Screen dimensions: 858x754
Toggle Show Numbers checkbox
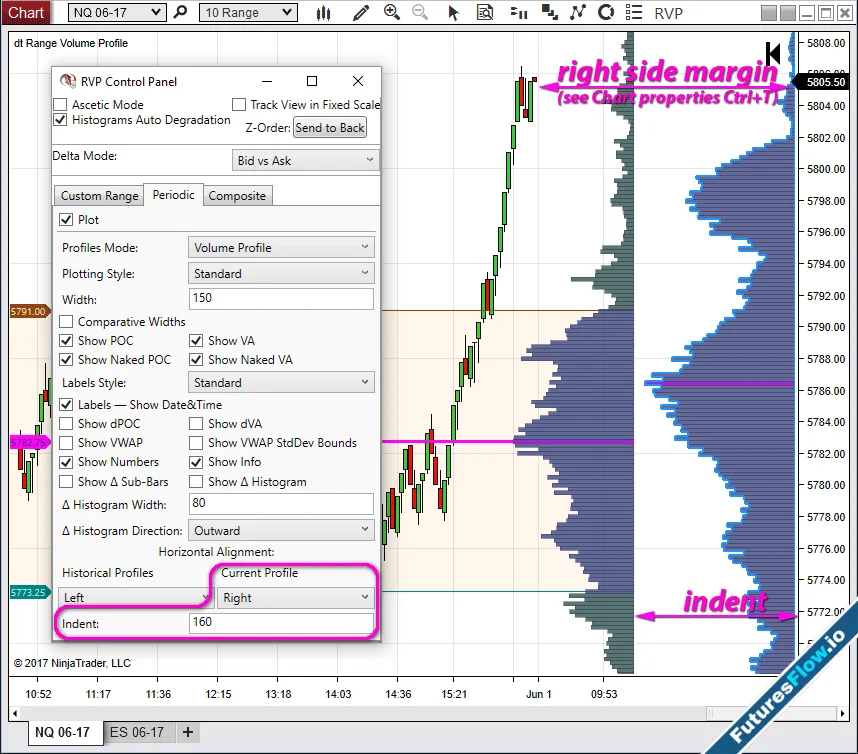[x=66, y=462]
